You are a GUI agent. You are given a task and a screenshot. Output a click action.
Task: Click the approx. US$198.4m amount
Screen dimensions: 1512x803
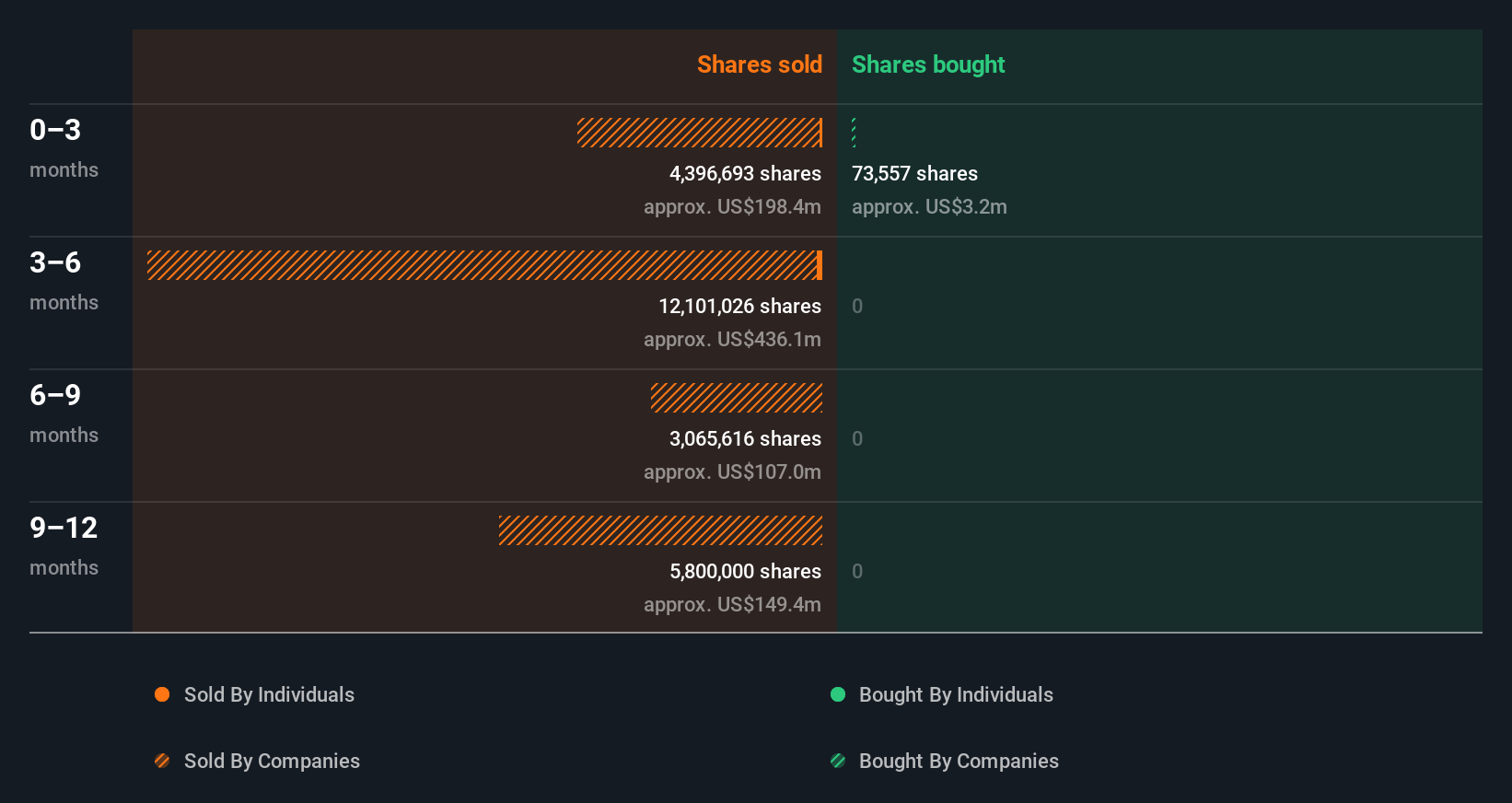coord(732,206)
